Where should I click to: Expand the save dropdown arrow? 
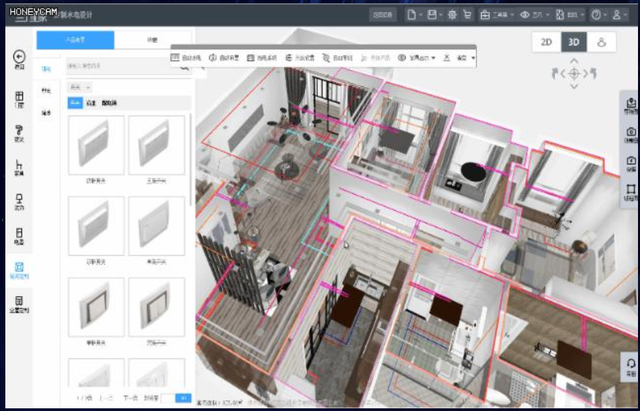click(441, 15)
